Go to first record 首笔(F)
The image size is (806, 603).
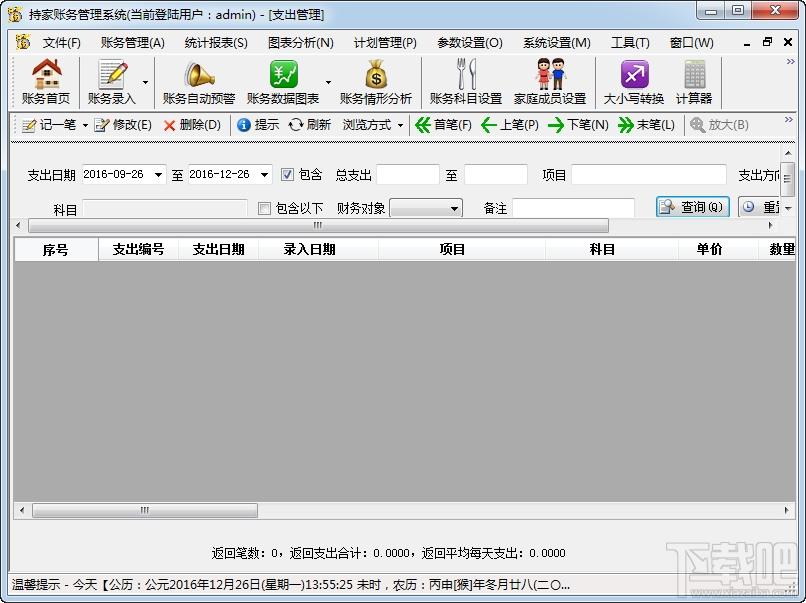[x=443, y=125]
